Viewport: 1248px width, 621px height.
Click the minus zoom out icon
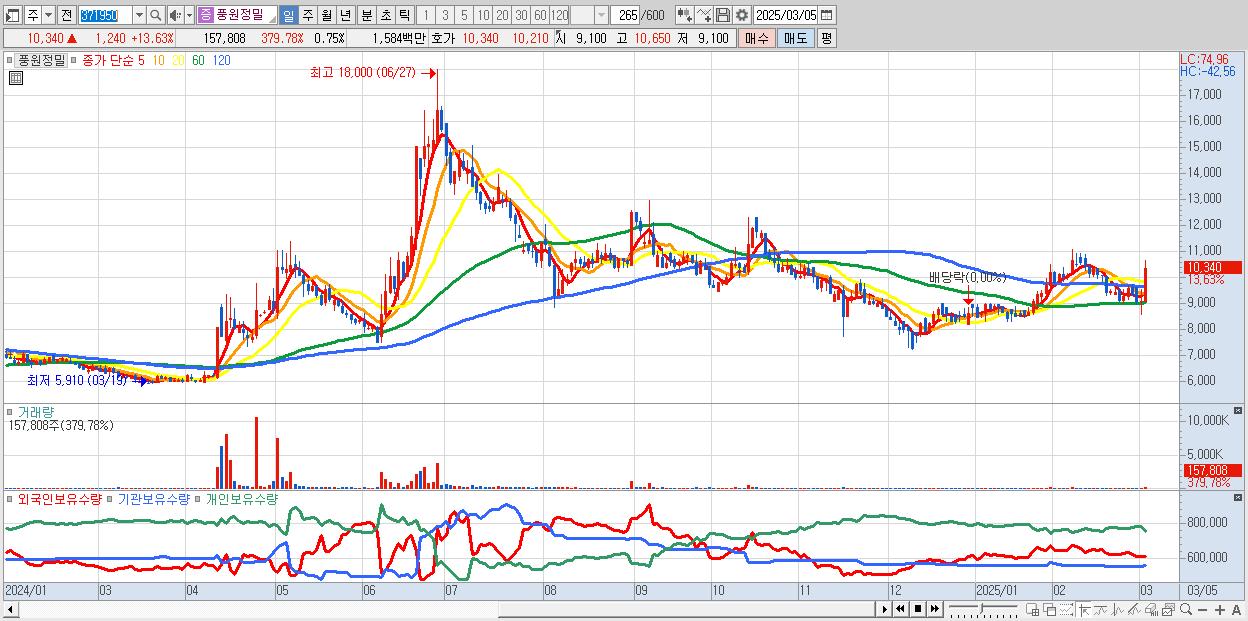point(1203,610)
